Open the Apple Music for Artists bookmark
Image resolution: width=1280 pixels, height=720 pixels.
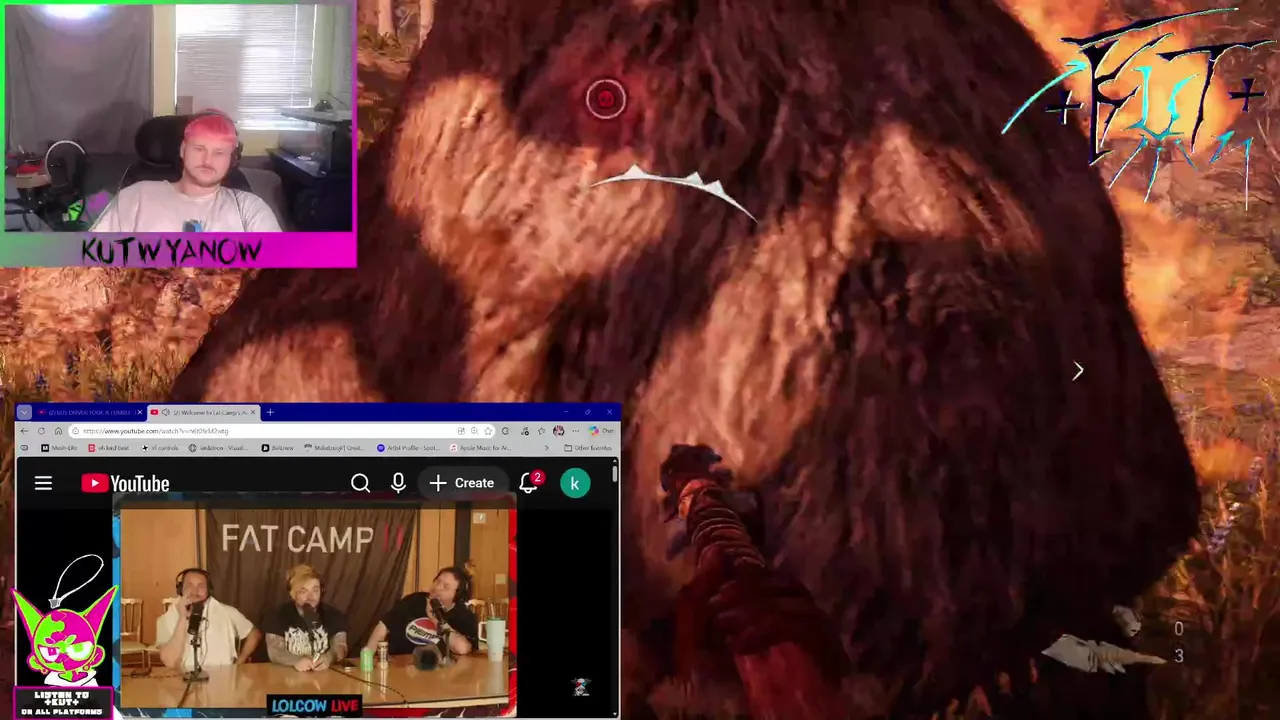(480, 448)
